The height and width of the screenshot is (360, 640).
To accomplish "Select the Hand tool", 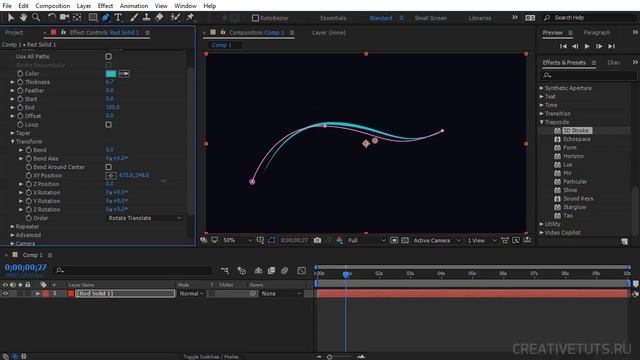I will [x=23, y=17].
